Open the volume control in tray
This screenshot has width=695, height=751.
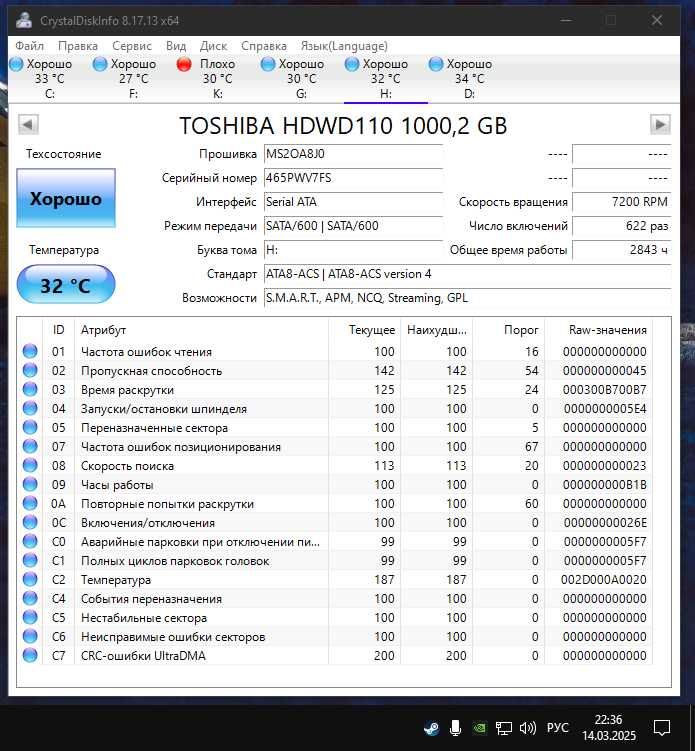527,728
